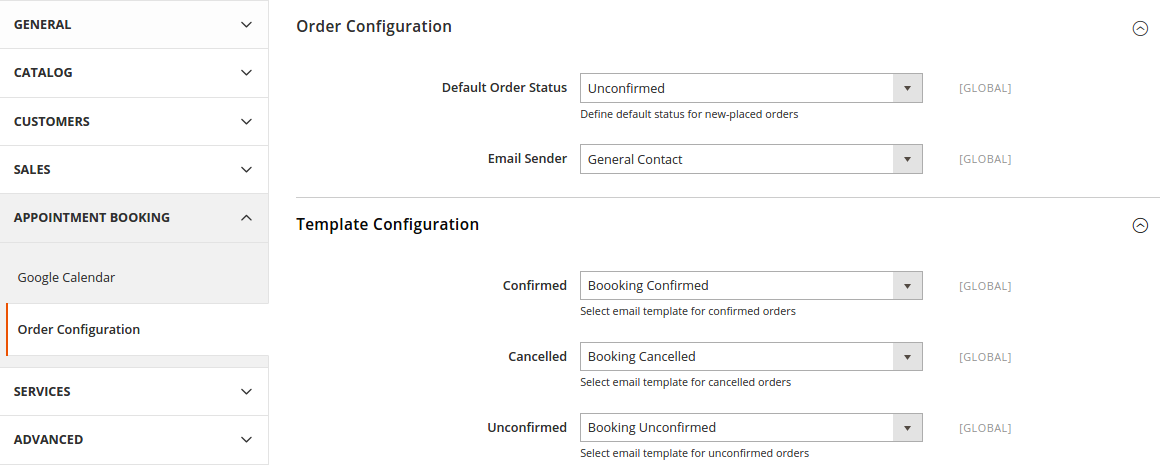Collapse the Template Configuration section icon

[1139, 226]
